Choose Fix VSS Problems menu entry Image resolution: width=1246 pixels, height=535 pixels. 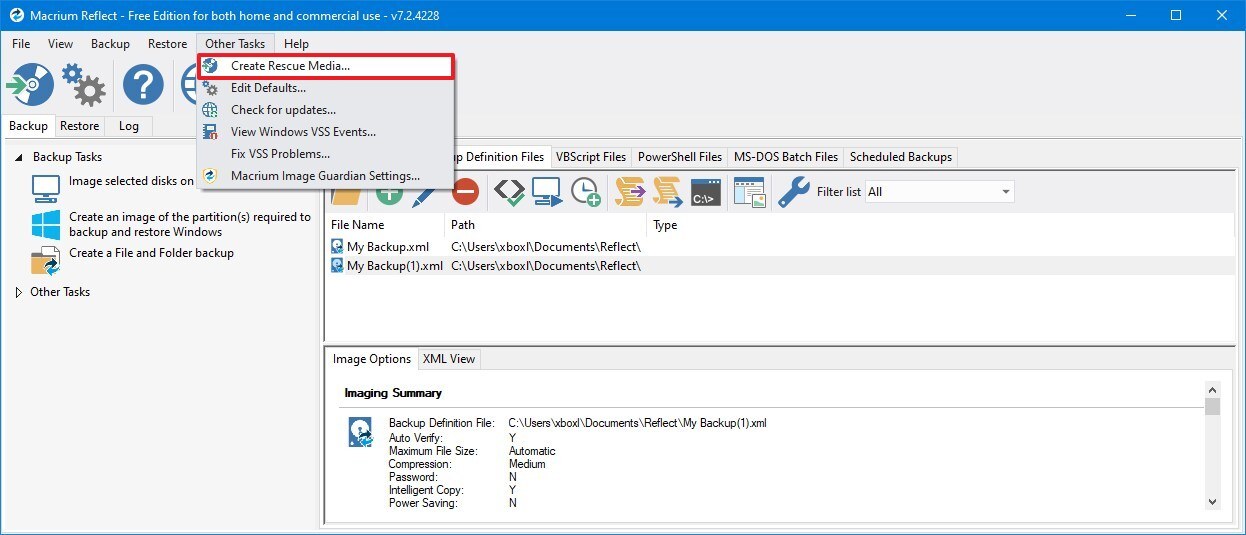pos(326,154)
